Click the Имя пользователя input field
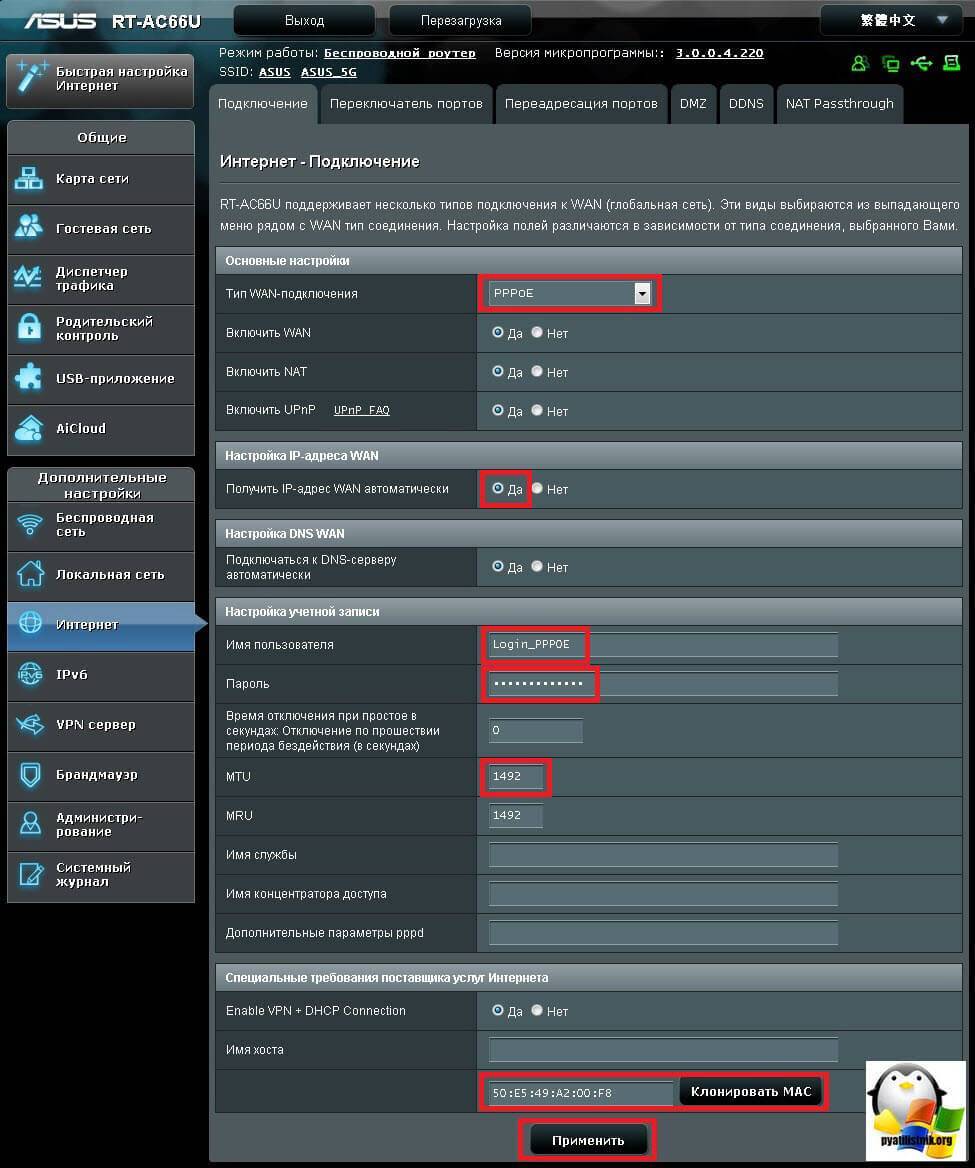This screenshot has width=975, height=1168. pyautogui.click(x=663, y=644)
